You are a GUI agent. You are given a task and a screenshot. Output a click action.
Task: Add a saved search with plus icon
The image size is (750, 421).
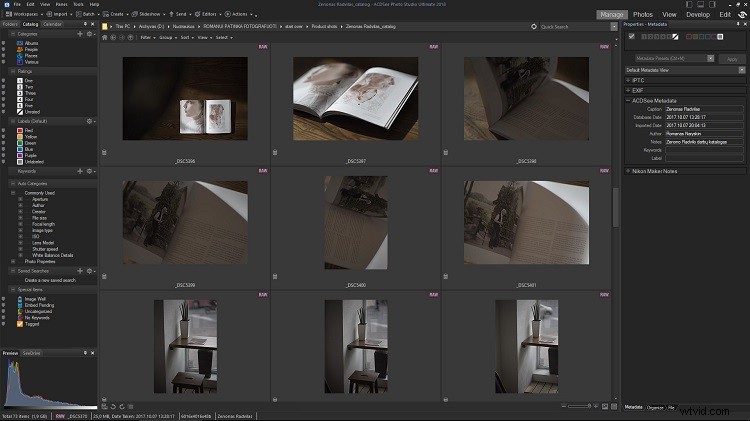click(x=80, y=271)
